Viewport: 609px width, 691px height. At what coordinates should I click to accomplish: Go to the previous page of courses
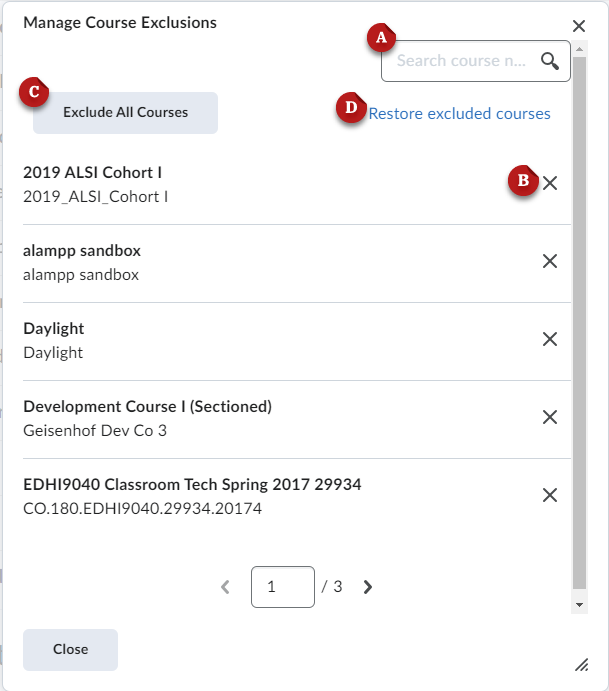coord(225,587)
